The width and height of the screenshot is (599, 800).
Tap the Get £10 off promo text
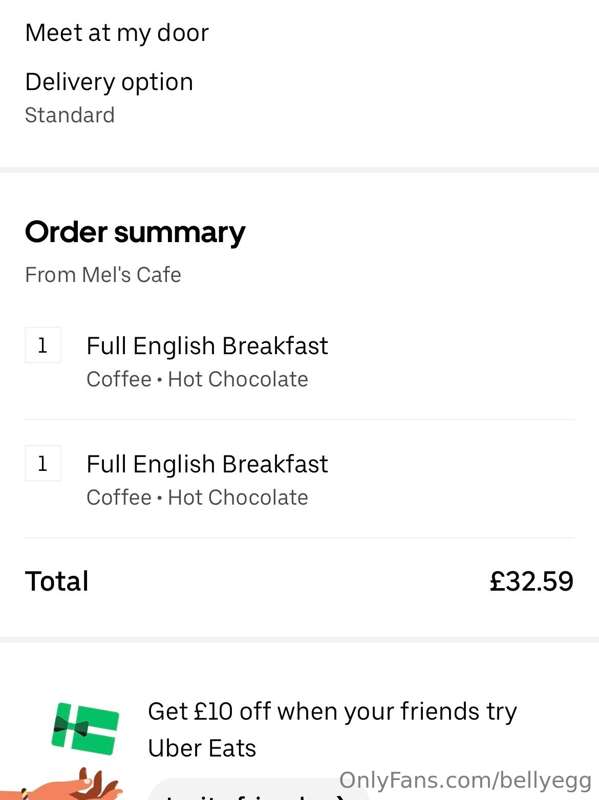pos(332,711)
